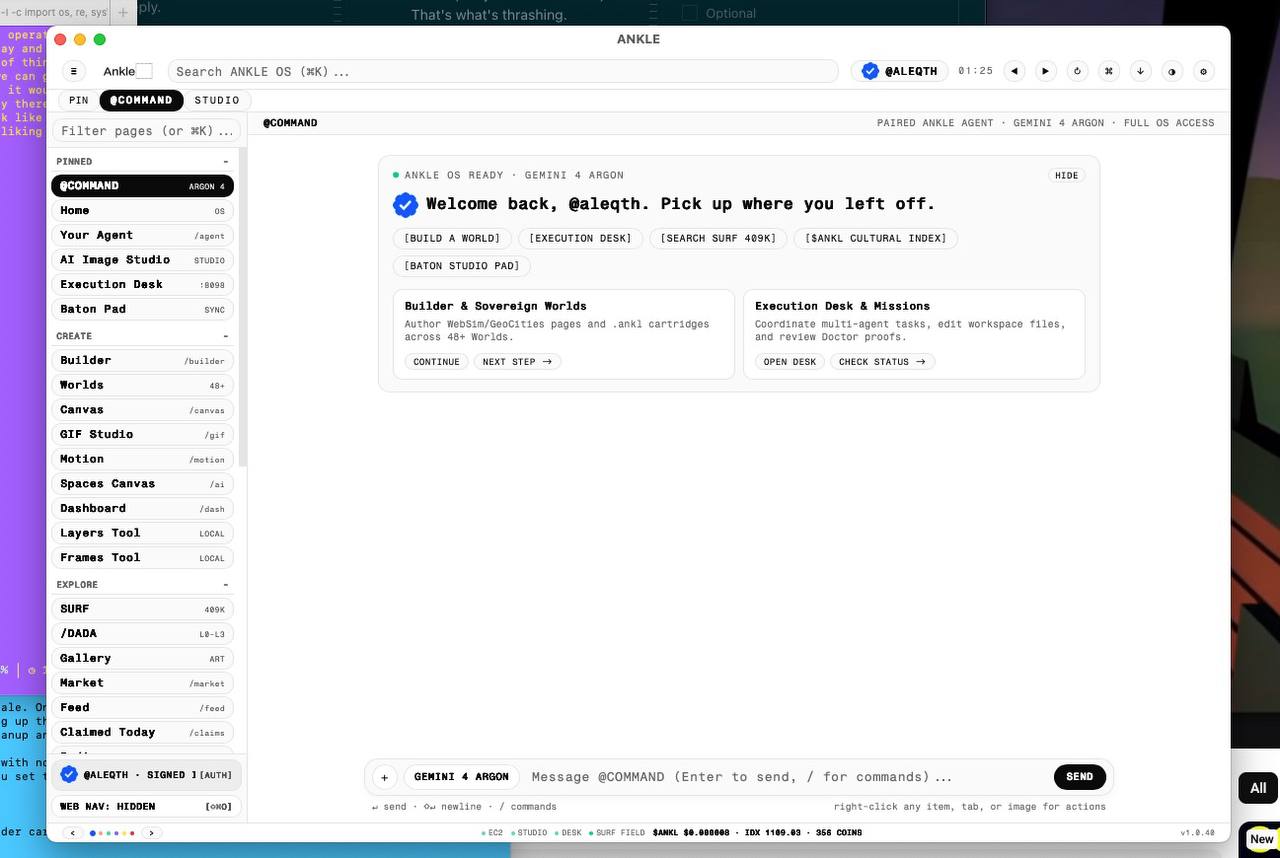Collapse the CREATE section
This screenshot has width=1280, height=858.
coord(226,336)
